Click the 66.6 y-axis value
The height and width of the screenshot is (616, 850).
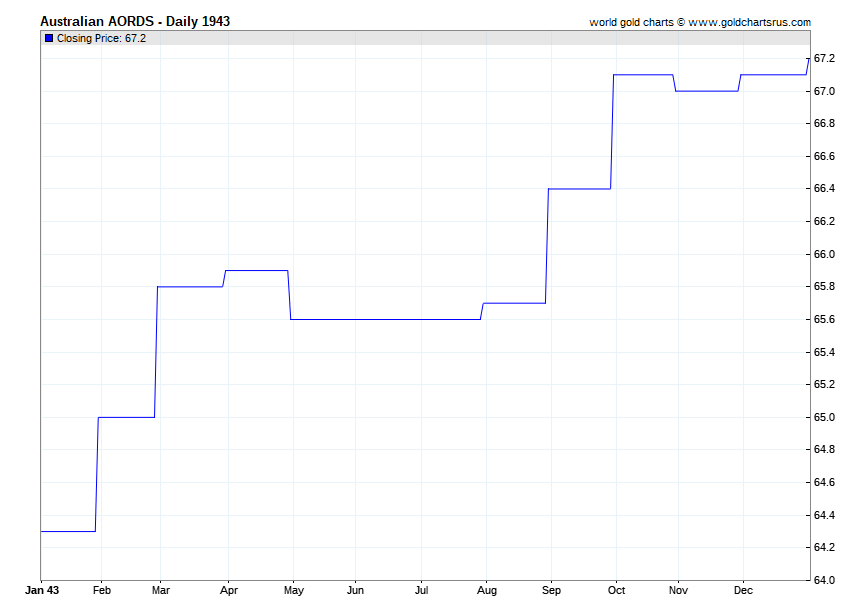coord(824,156)
